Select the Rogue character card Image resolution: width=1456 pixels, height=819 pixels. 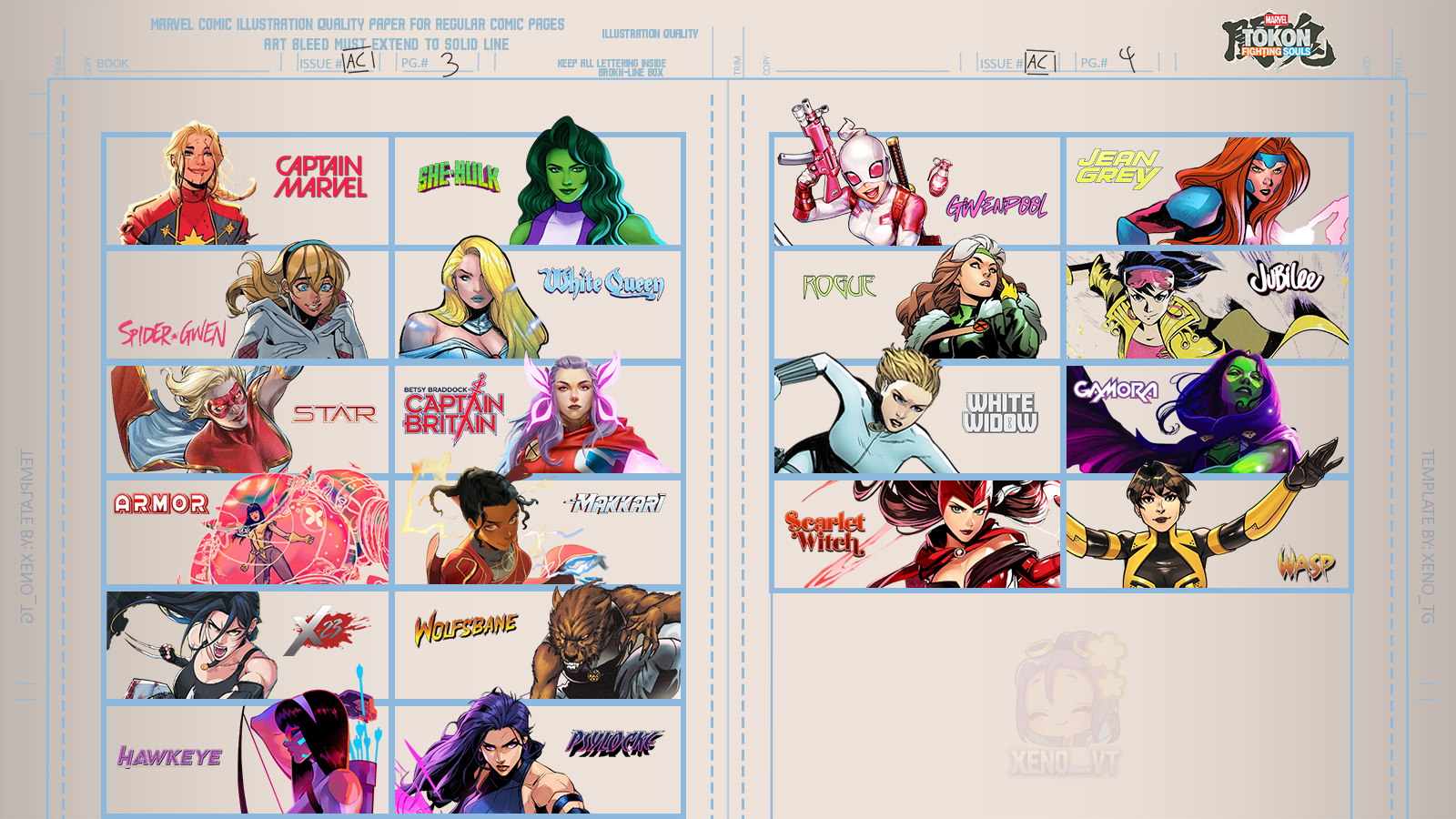pyautogui.click(x=917, y=305)
